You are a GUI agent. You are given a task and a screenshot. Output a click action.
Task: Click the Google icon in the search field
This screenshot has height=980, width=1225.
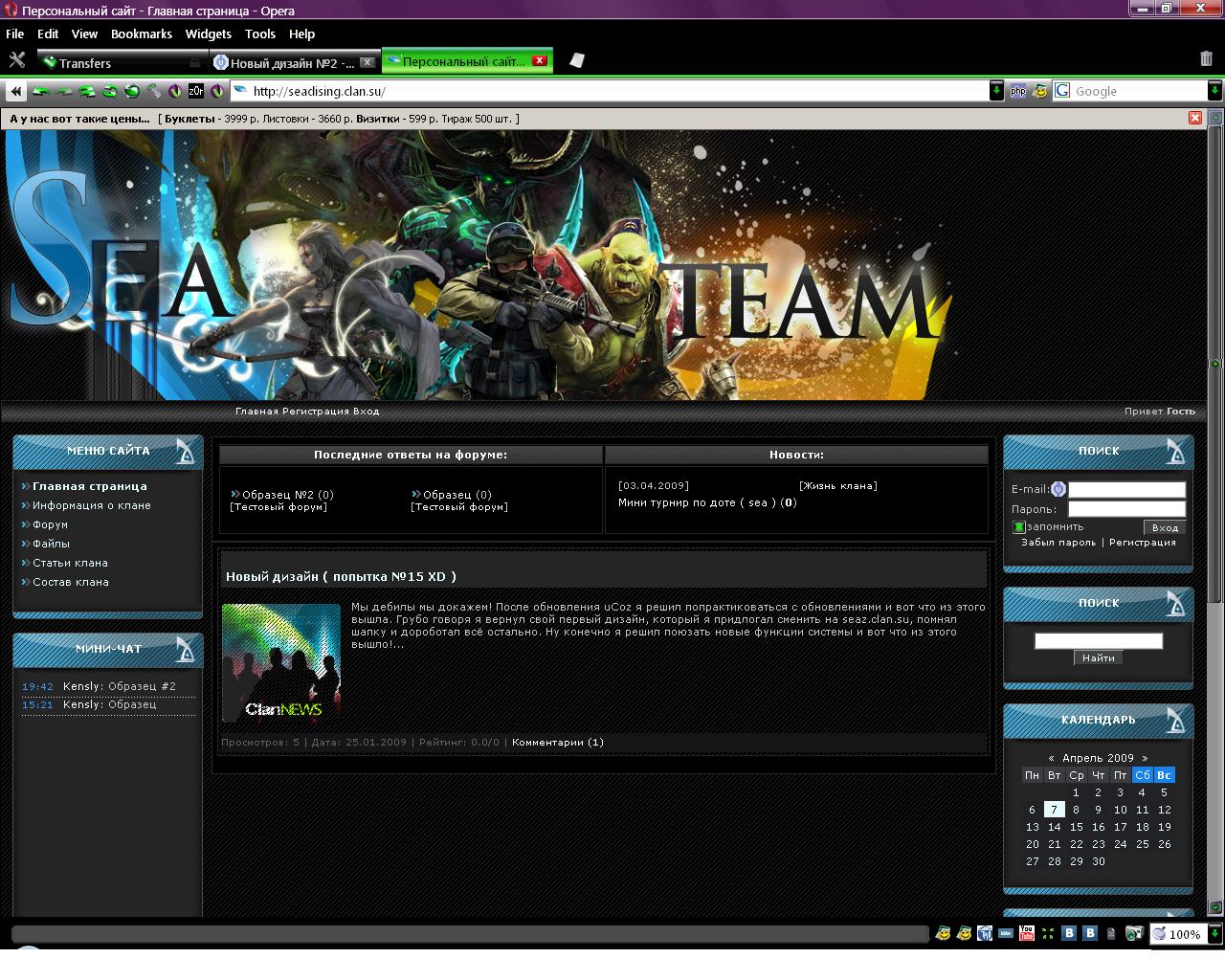point(1062,91)
